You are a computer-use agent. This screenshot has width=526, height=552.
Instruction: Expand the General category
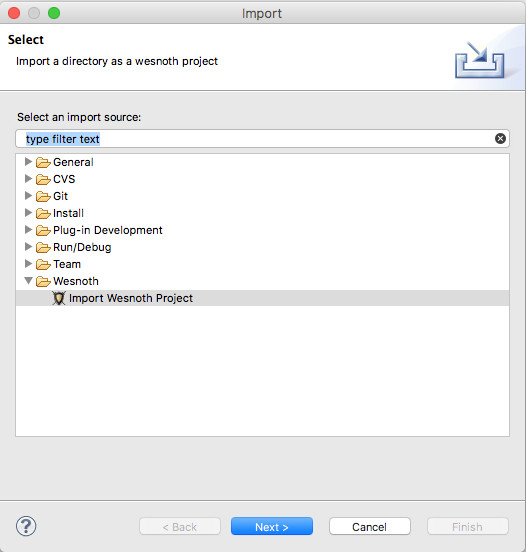[x=28, y=162]
